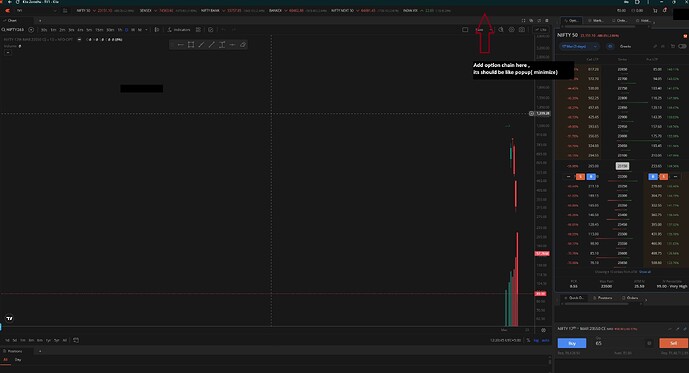Open the Positions tab in right panel
This screenshot has width=689, height=373.
(x=603, y=298)
